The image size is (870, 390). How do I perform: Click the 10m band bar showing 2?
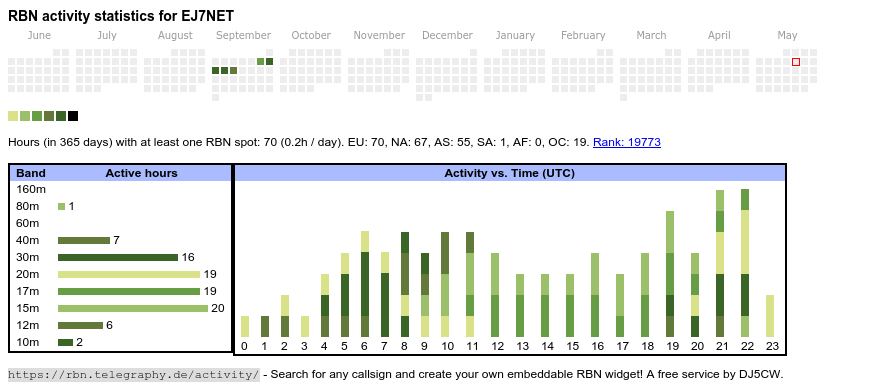(65, 342)
